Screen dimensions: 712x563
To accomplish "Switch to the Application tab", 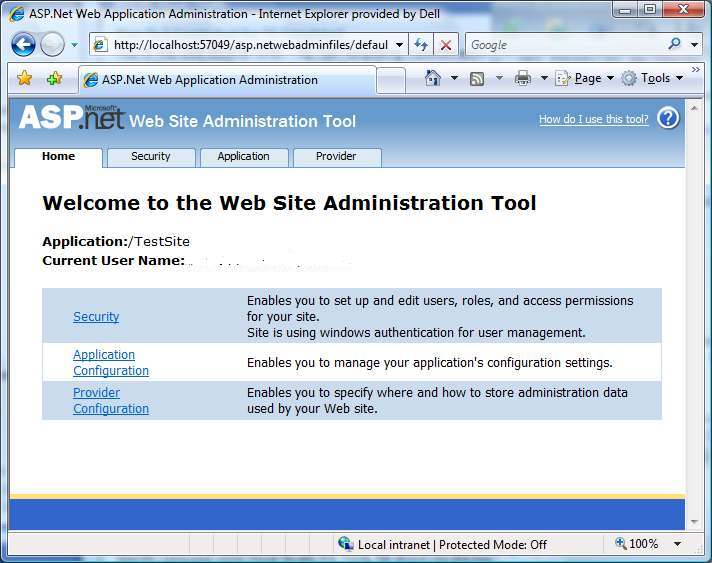I will click(x=243, y=157).
